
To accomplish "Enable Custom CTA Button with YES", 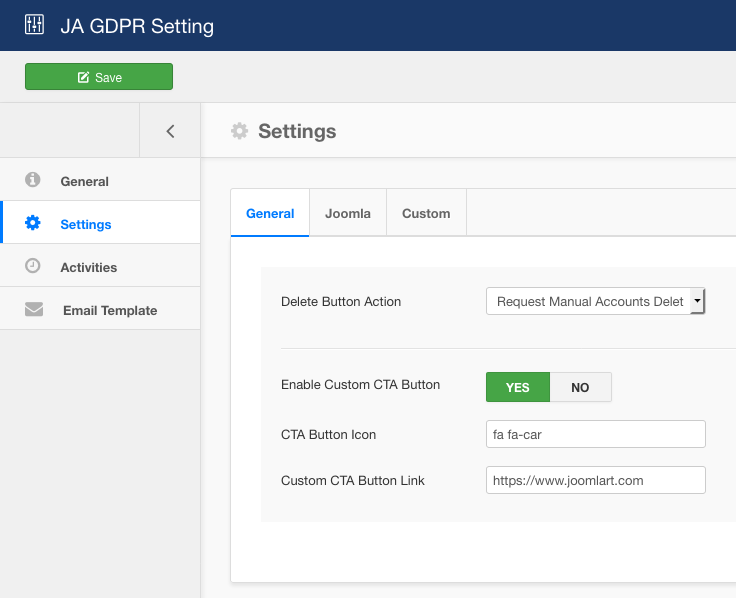I will coord(517,387).
